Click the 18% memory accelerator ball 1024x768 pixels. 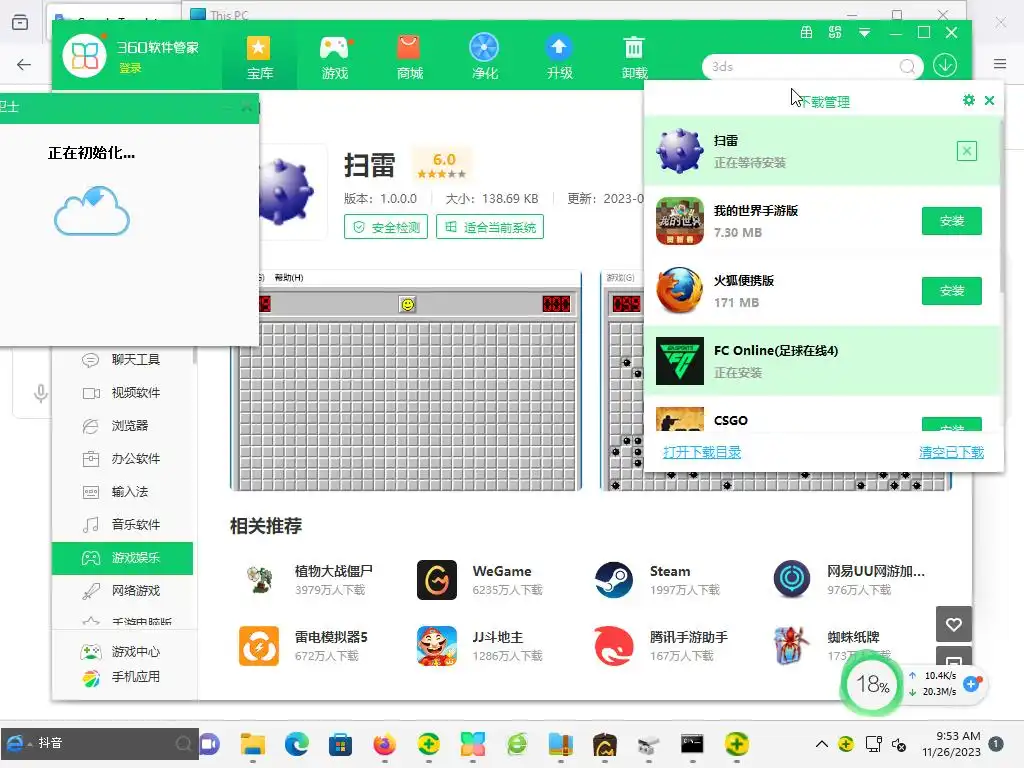point(872,684)
